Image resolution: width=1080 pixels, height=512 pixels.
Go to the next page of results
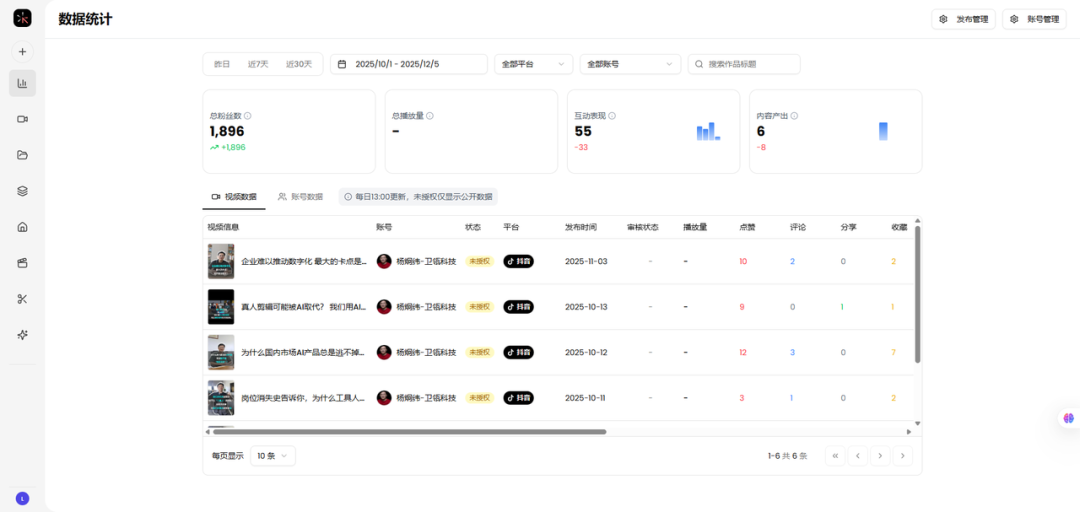880,455
